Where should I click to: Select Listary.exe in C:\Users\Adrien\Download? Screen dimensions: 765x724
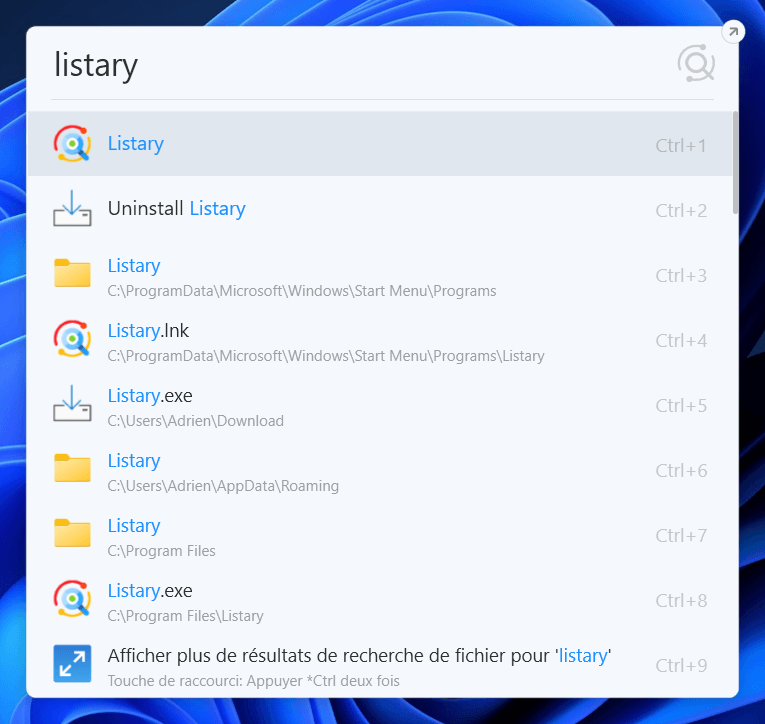[x=380, y=403]
